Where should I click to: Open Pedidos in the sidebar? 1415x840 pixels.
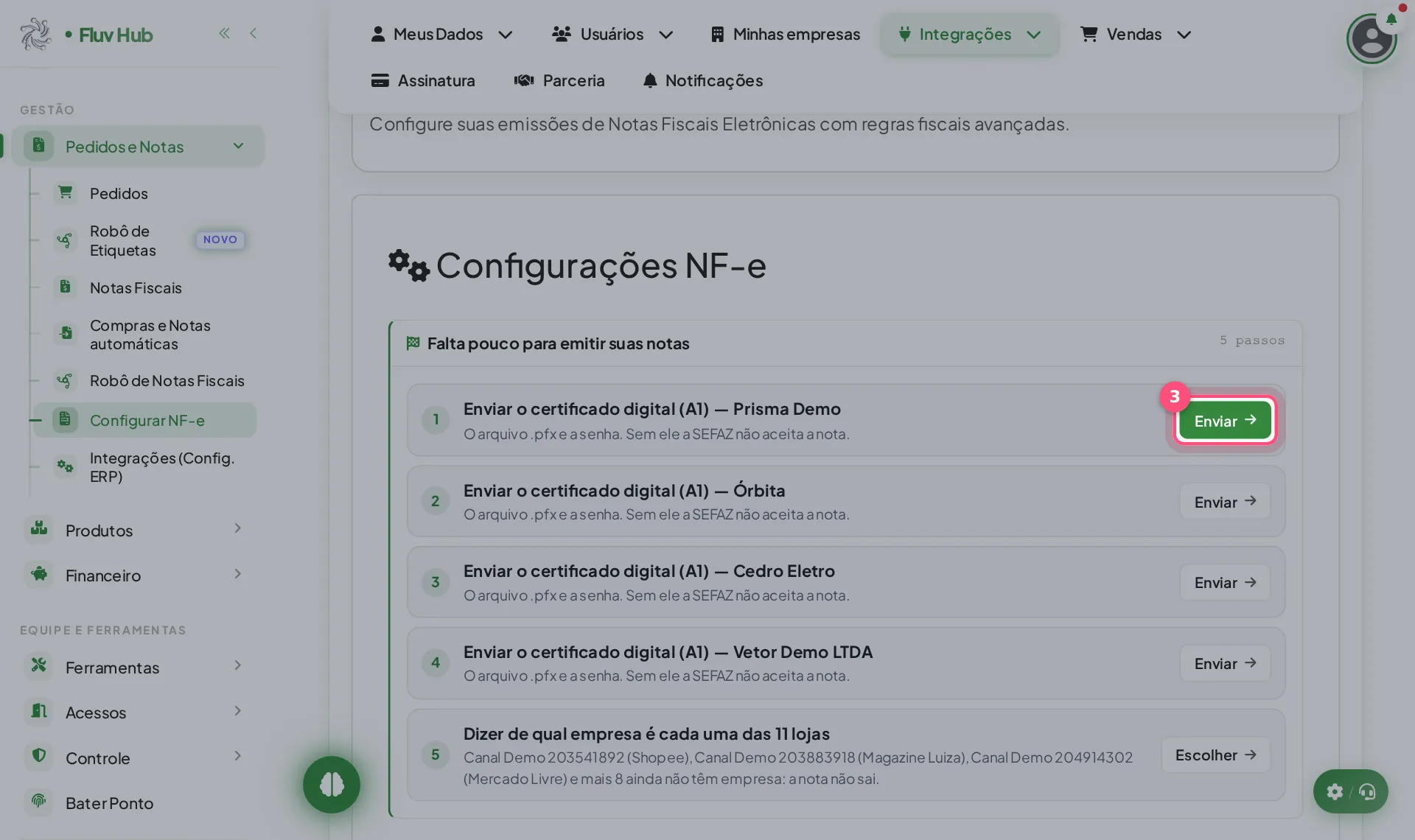[119, 193]
